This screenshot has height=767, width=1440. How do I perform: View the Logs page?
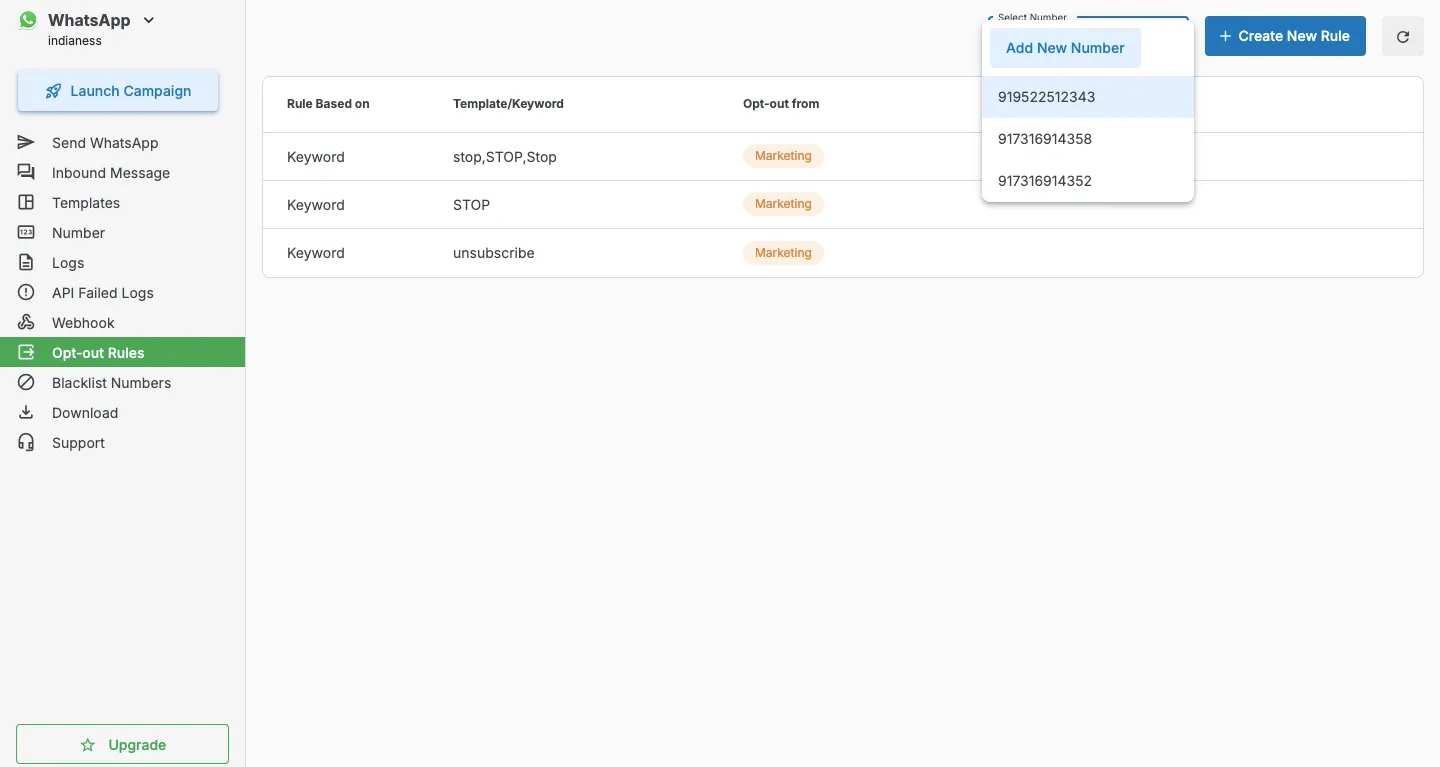[x=122, y=263]
